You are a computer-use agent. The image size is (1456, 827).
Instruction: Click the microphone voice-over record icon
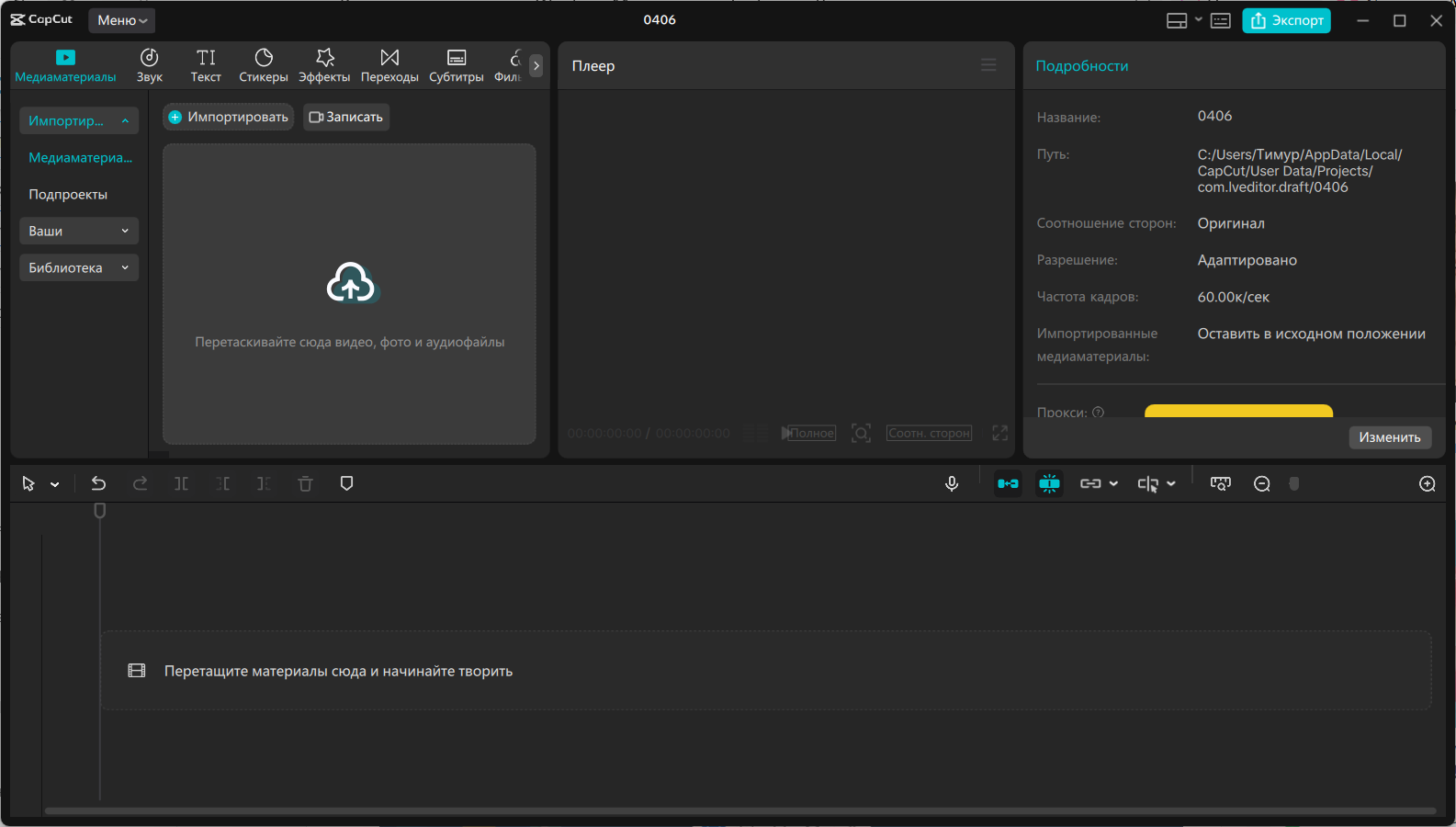coord(952,483)
